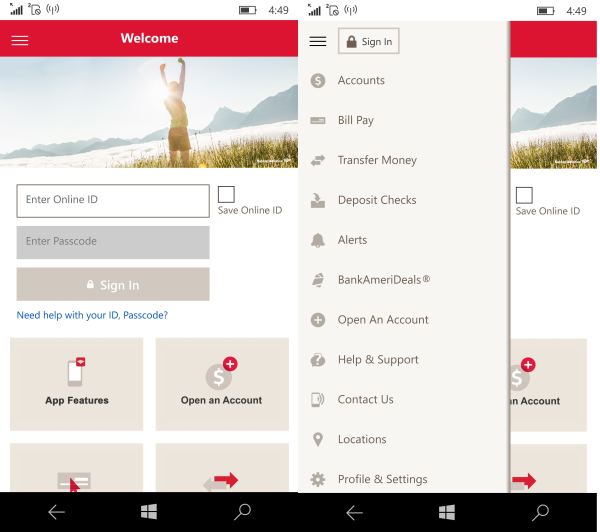The width and height of the screenshot is (600, 532).
Task: Tap the Search magnifier on left phone
Action: [x=242, y=512]
